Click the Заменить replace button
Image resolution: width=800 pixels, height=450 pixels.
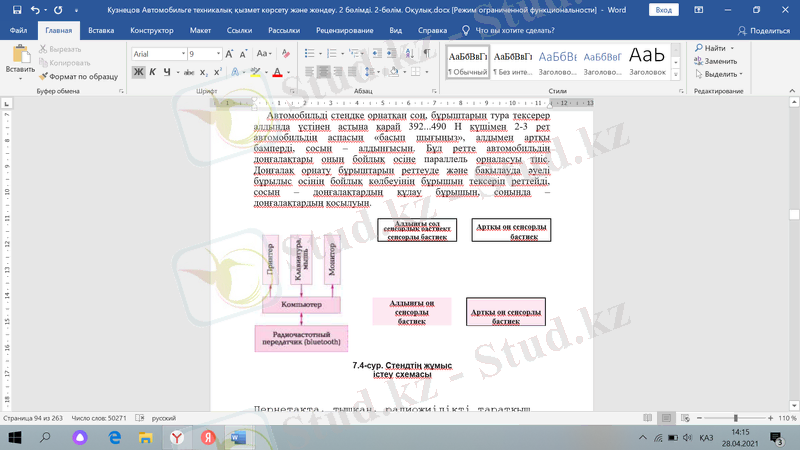click(720, 61)
